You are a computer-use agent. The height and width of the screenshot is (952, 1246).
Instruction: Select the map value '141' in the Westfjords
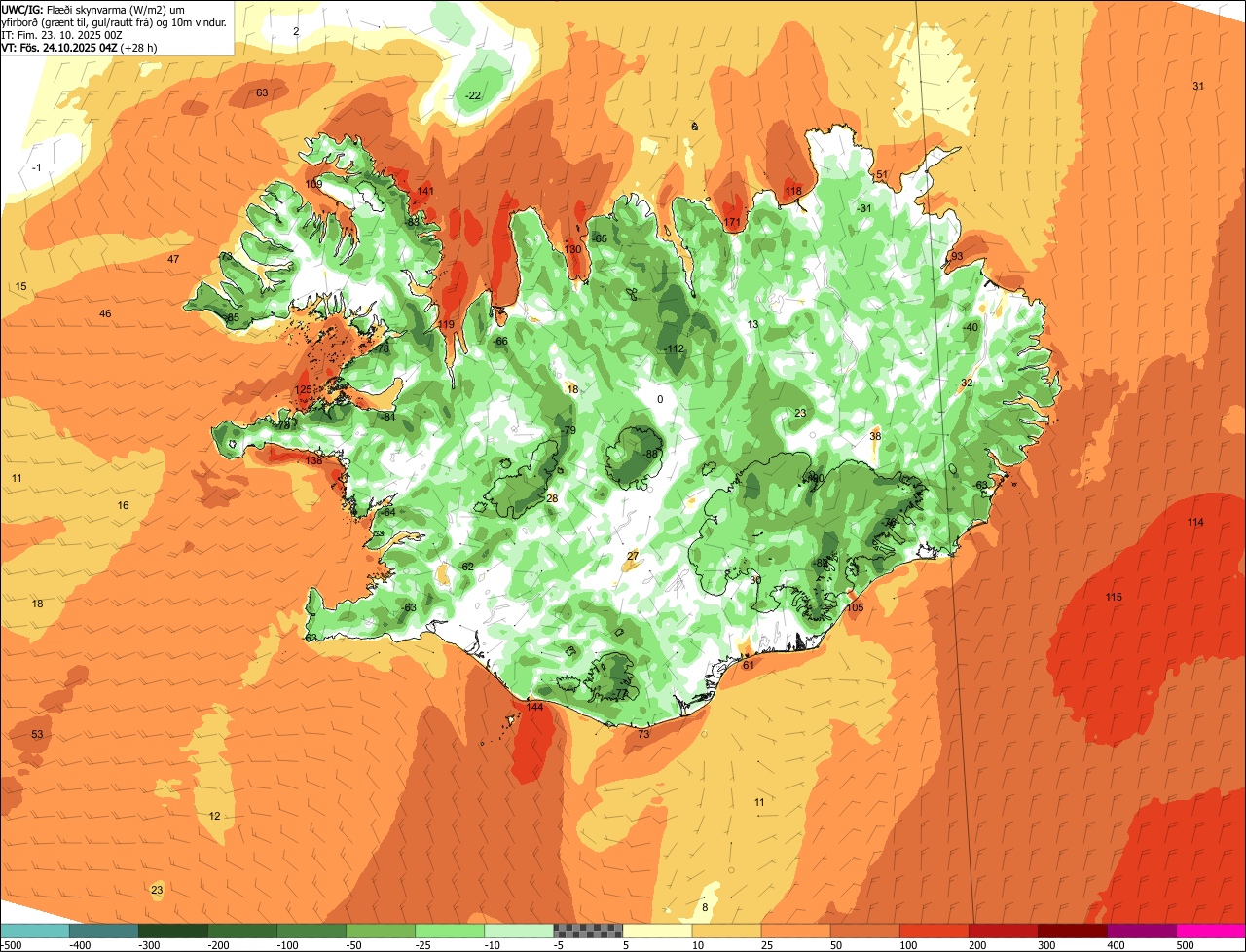pos(425,191)
